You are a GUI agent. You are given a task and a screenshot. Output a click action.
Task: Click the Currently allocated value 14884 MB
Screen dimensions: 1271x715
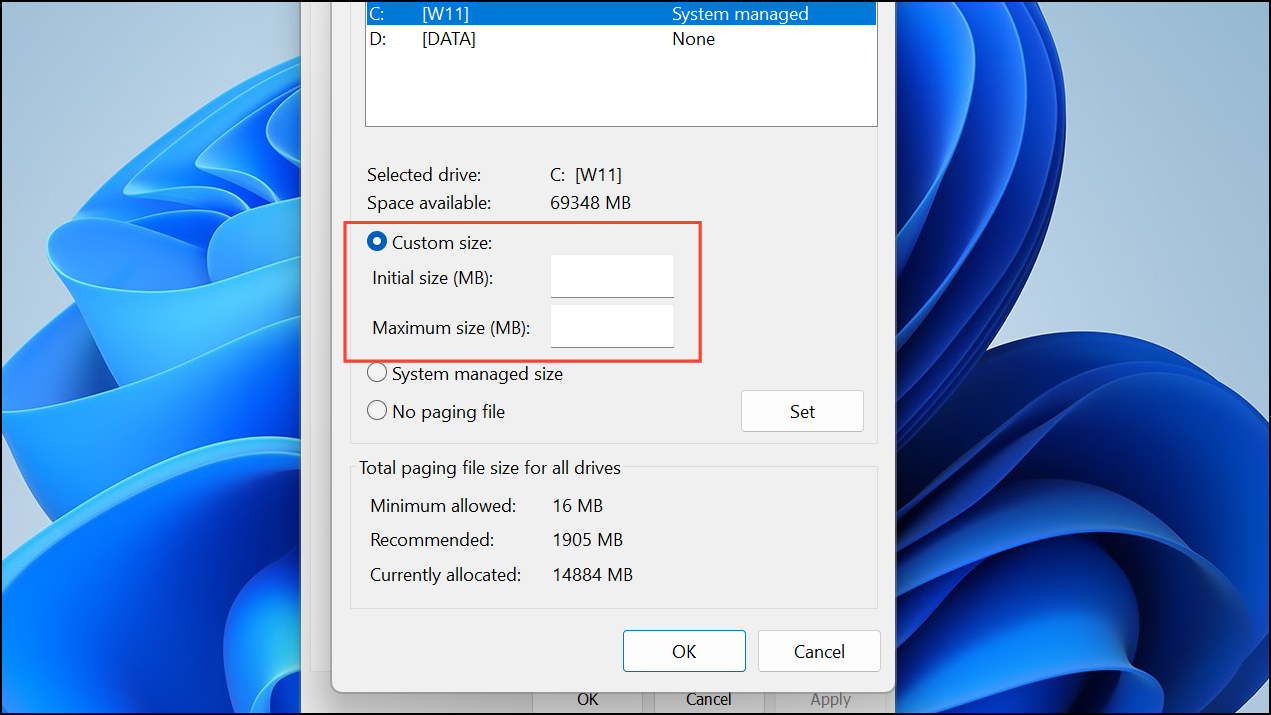(593, 574)
